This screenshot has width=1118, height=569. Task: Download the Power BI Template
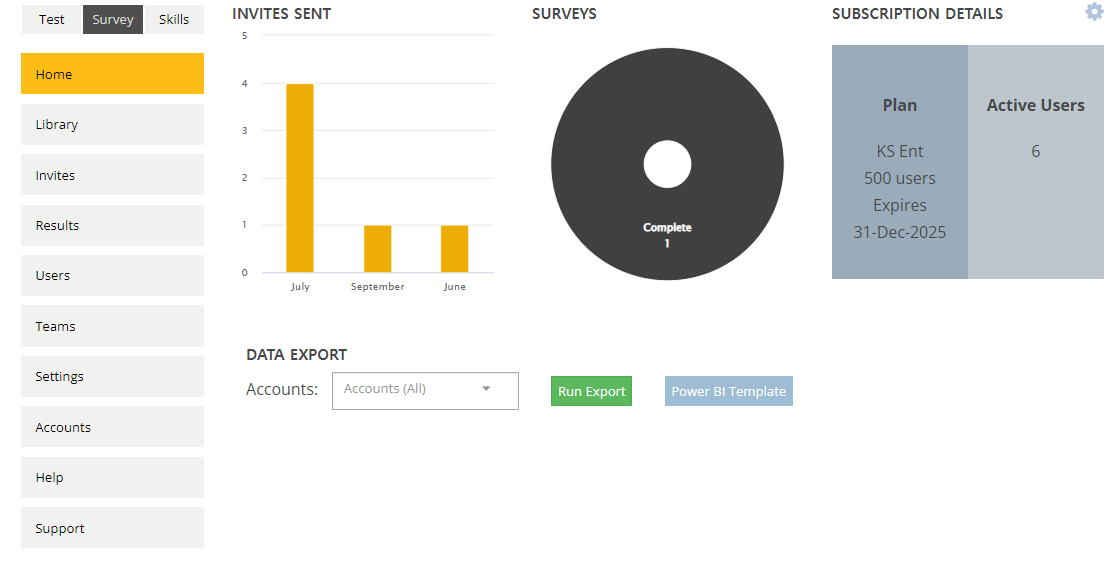729,391
